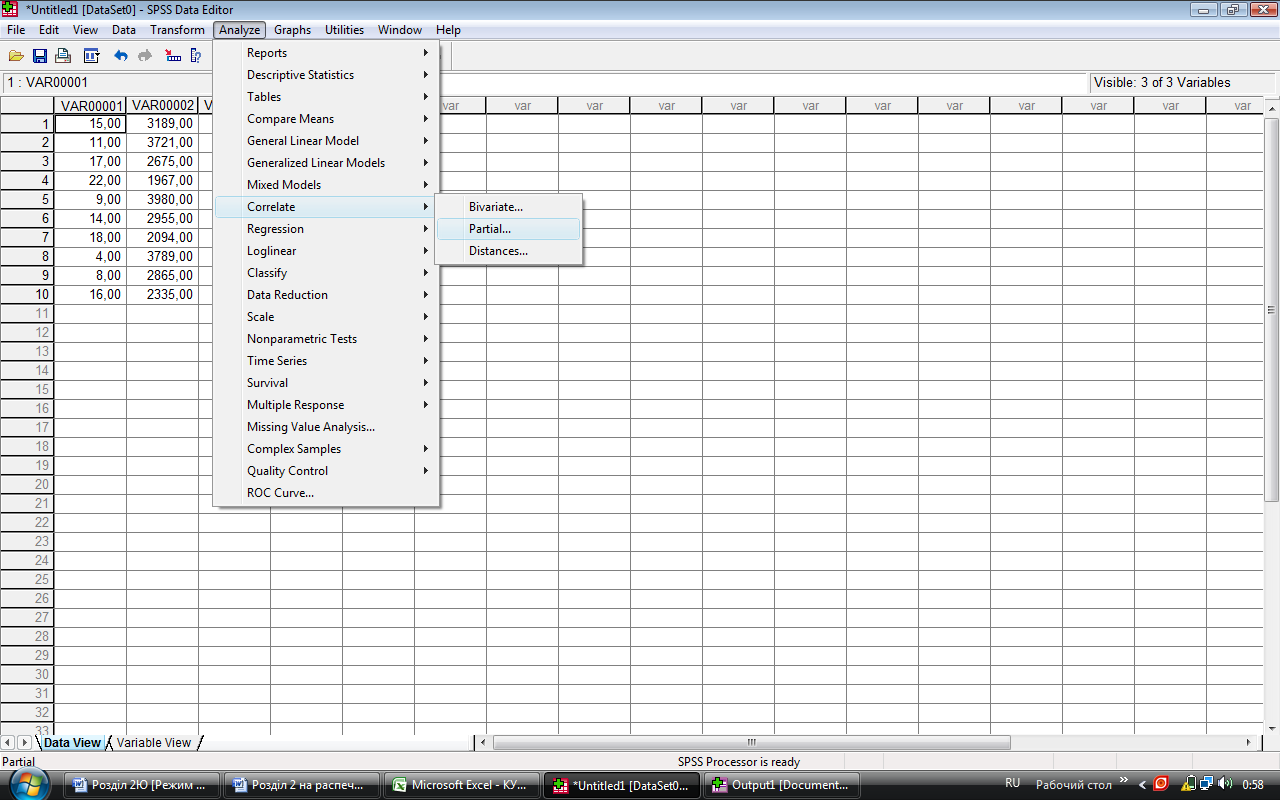
Task: Click the horizontal scrollbar thumb
Action: 752,743
